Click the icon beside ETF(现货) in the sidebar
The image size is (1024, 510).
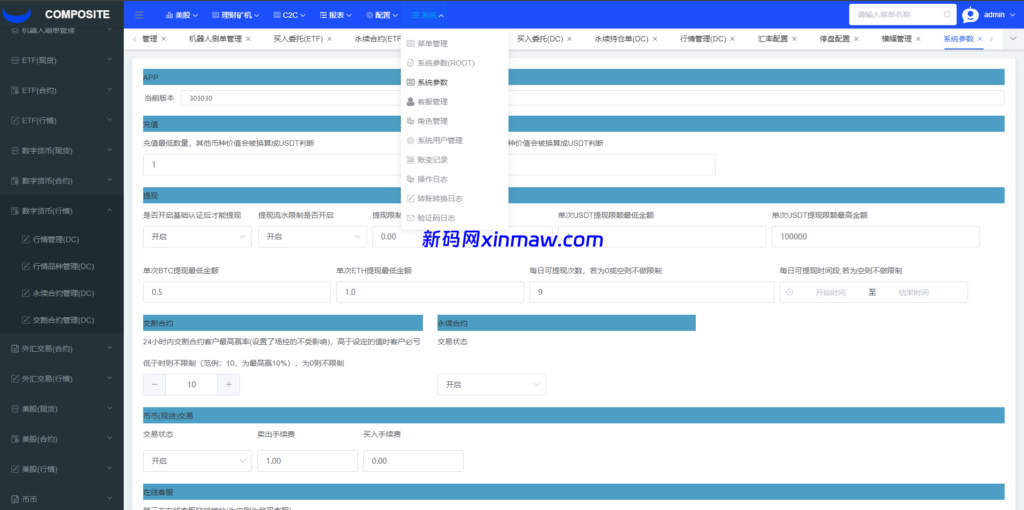click(x=16, y=60)
